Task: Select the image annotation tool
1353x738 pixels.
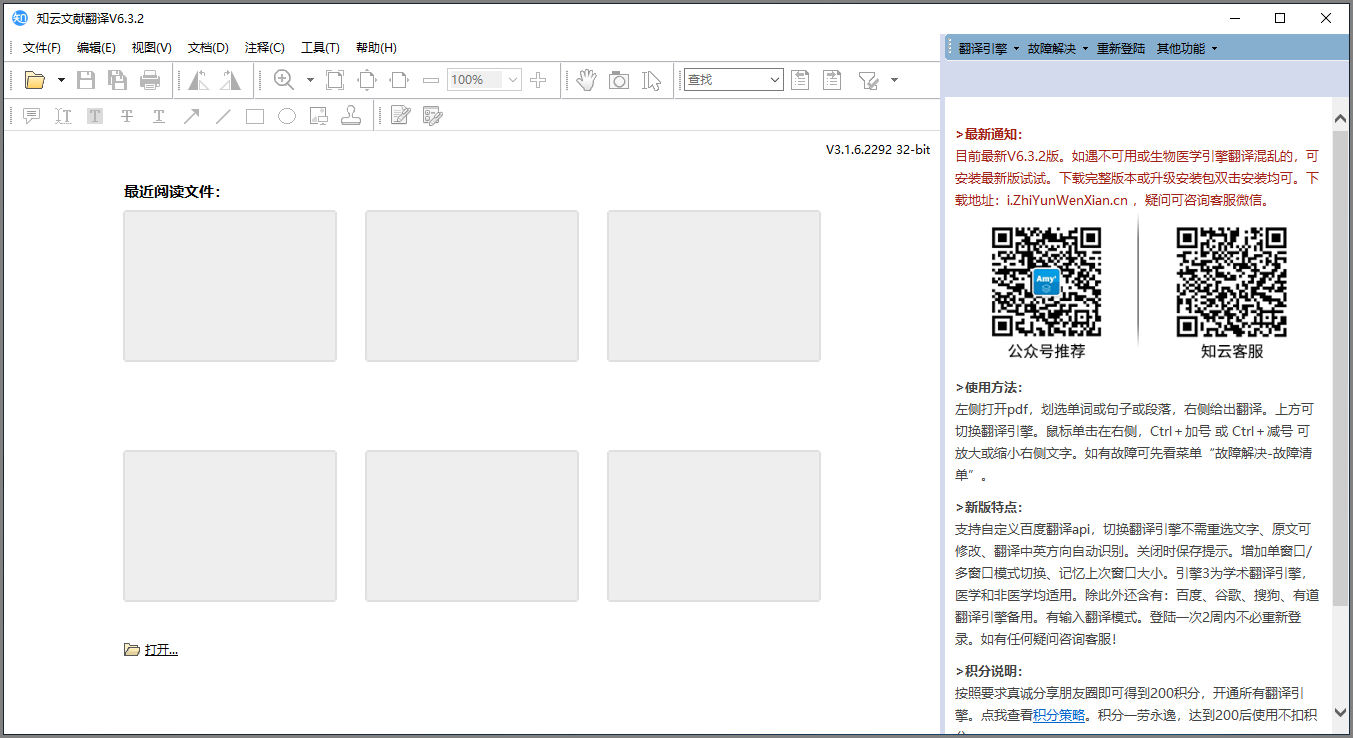Action: [319, 116]
